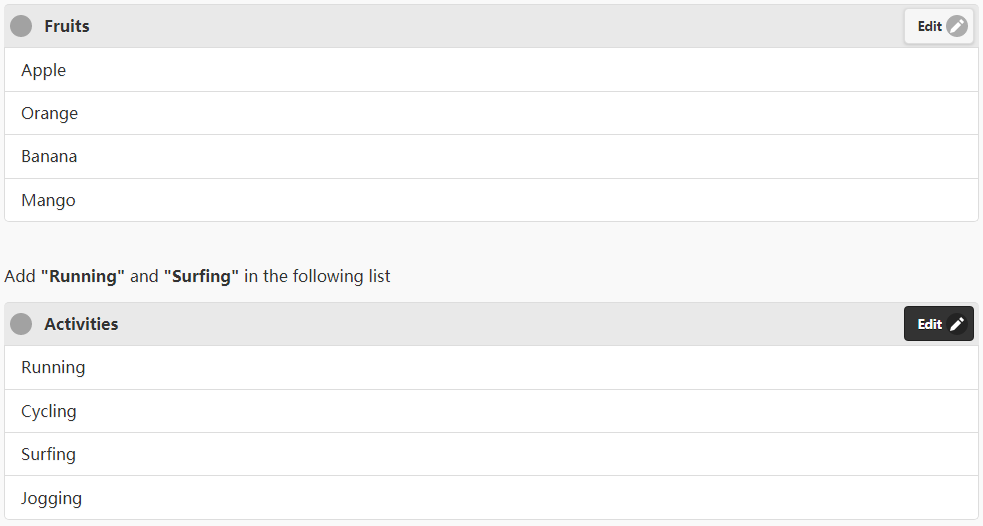Click the bold "Surfing" word in instructions
Screen dimensions: 983x526
click(x=201, y=276)
